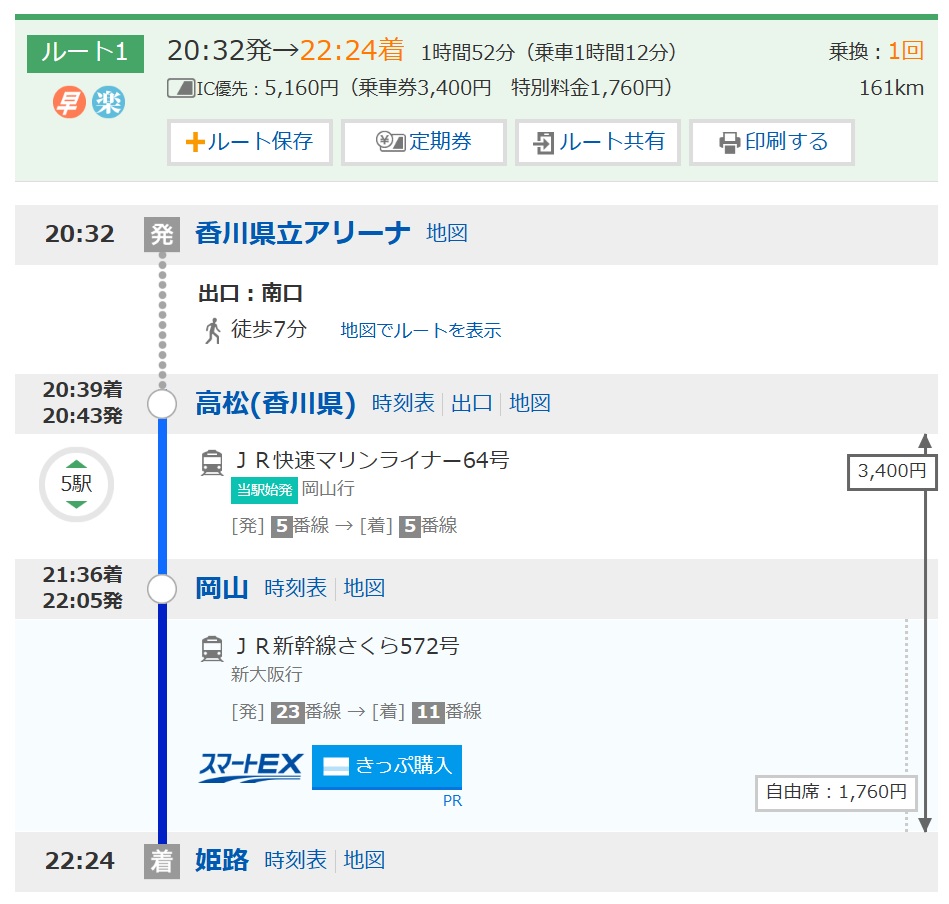Click 地図でルートを表示 link
Viewport: 949px width, 904px height.
[x=421, y=330]
